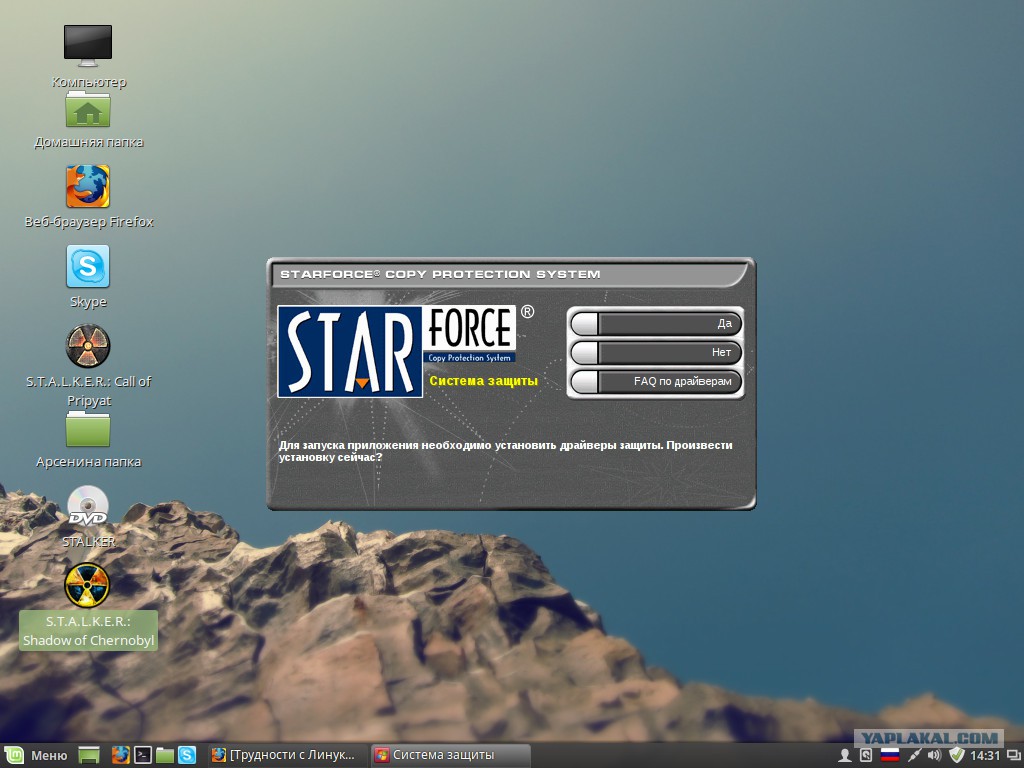Click the window list icon beside clock
Screen dimensions: 1024x768
(x=1014, y=756)
